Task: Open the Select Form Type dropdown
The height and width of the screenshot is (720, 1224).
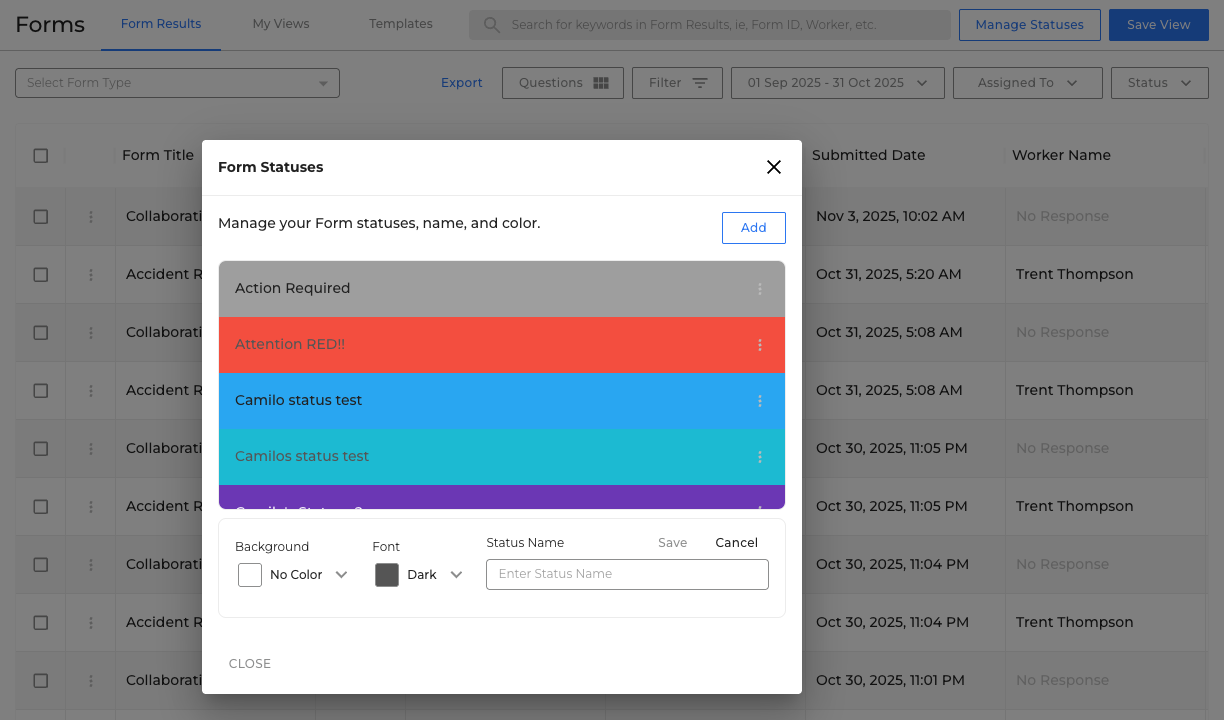Action: (x=177, y=83)
